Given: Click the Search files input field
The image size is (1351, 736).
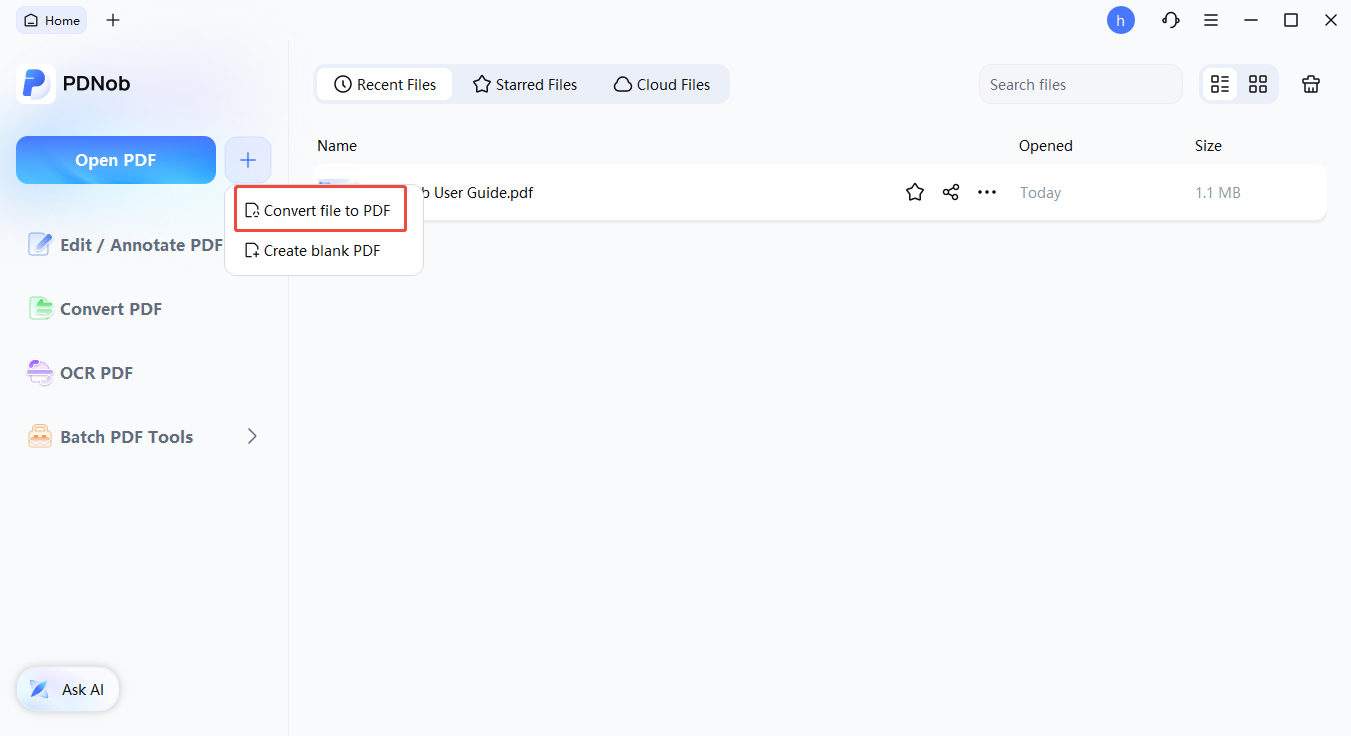Looking at the screenshot, I should tap(1080, 84).
